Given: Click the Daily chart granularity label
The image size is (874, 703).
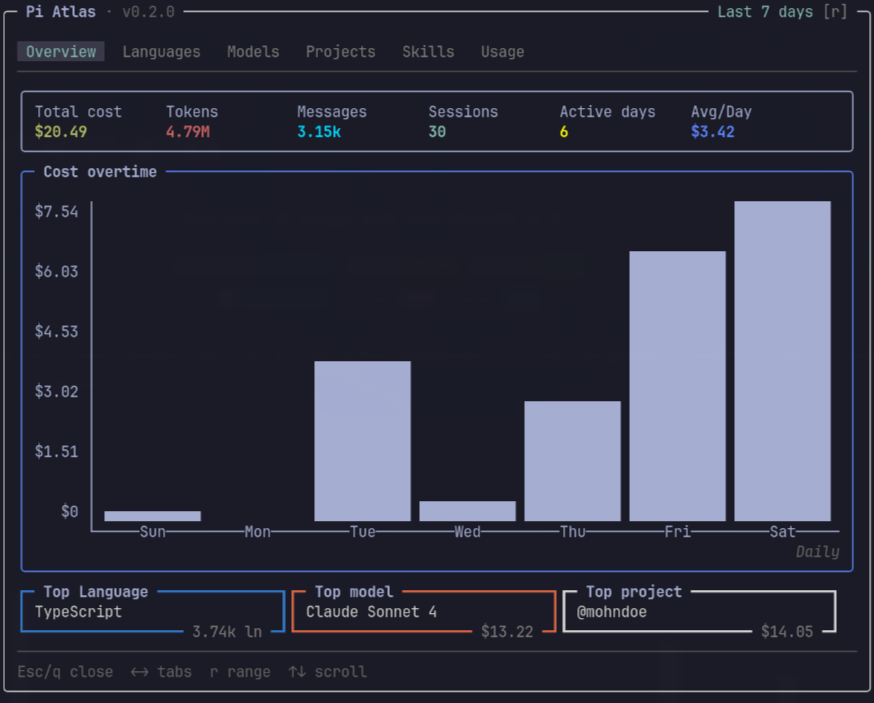Looking at the screenshot, I should point(817,552).
